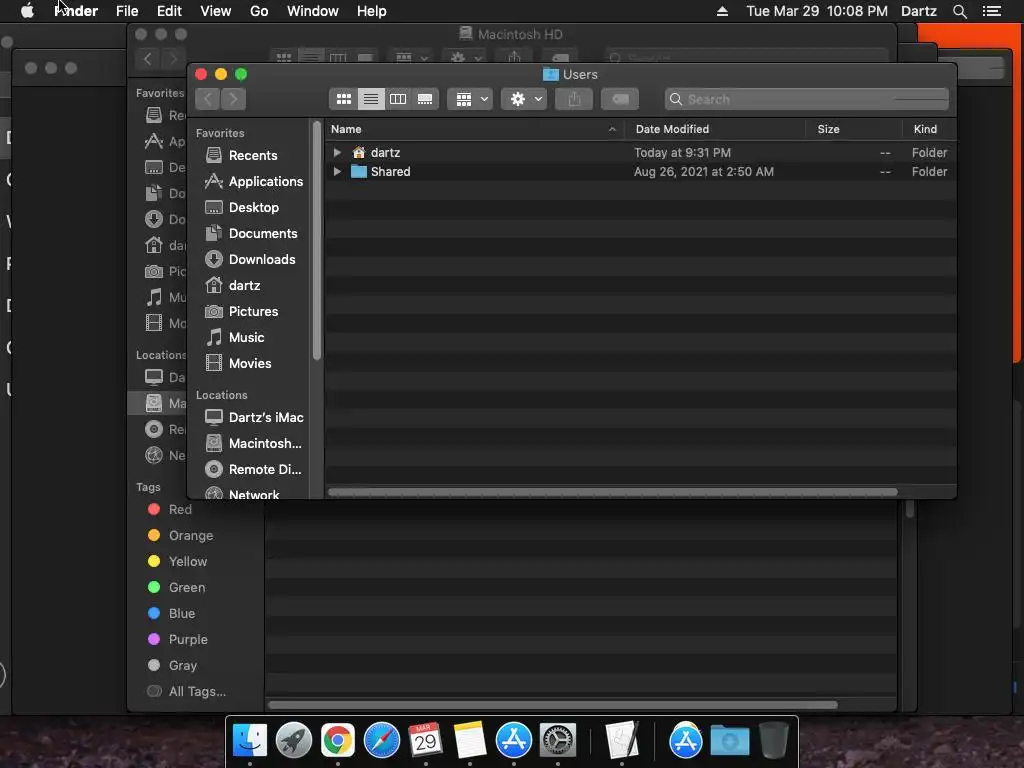Open the Downloads folder stack in Dock
Image resolution: width=1024 pixels, height=768 pixels.
(729, 741)
